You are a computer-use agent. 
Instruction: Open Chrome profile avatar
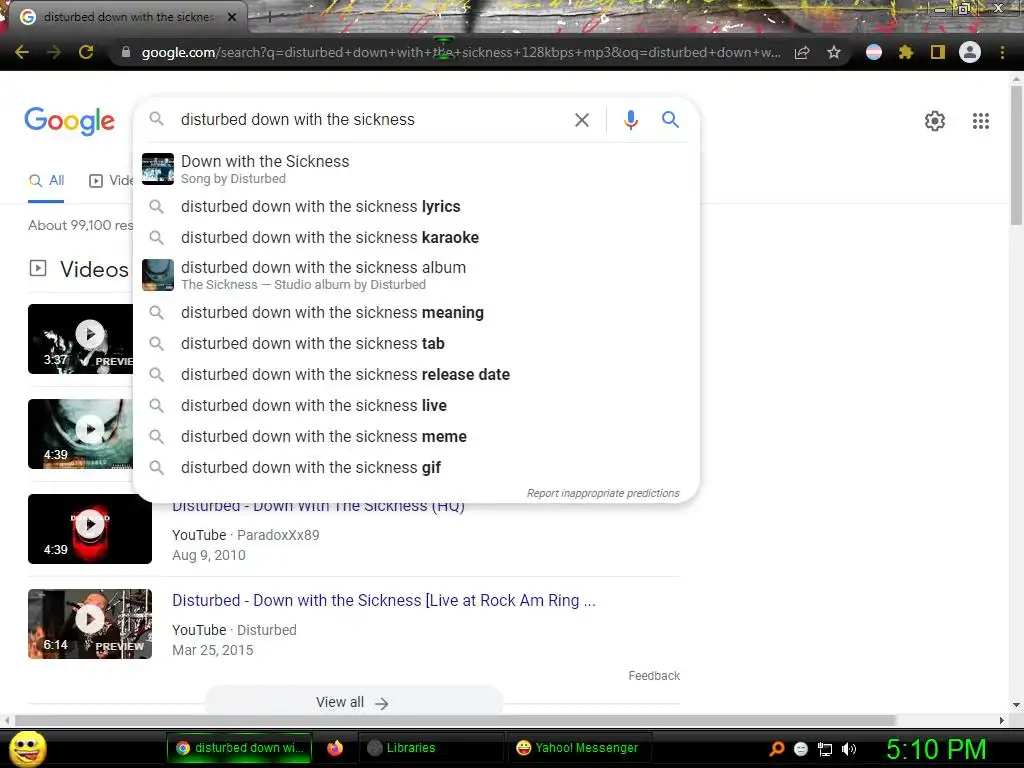[970, 52]
